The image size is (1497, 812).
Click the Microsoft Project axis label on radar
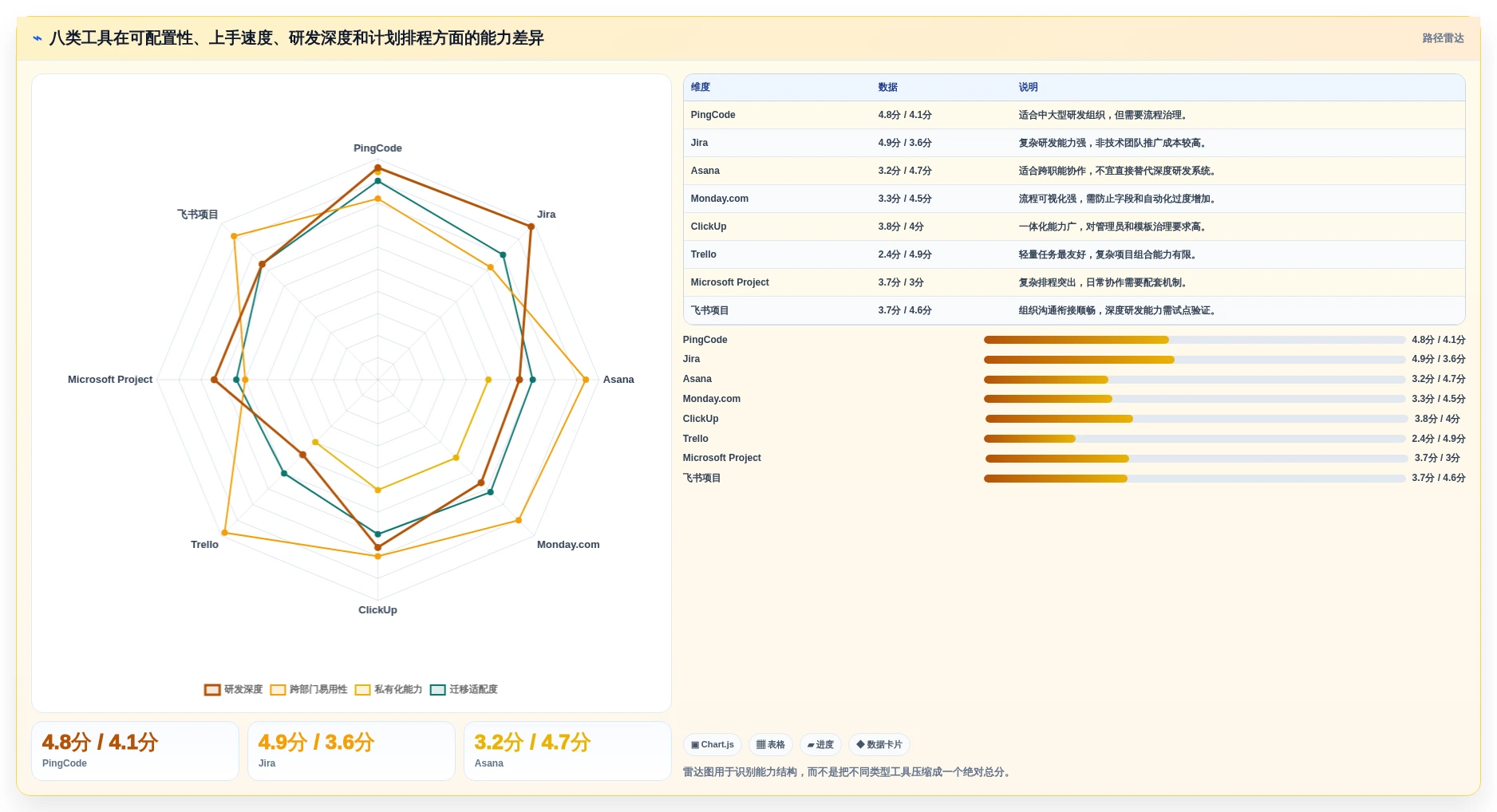110,380
